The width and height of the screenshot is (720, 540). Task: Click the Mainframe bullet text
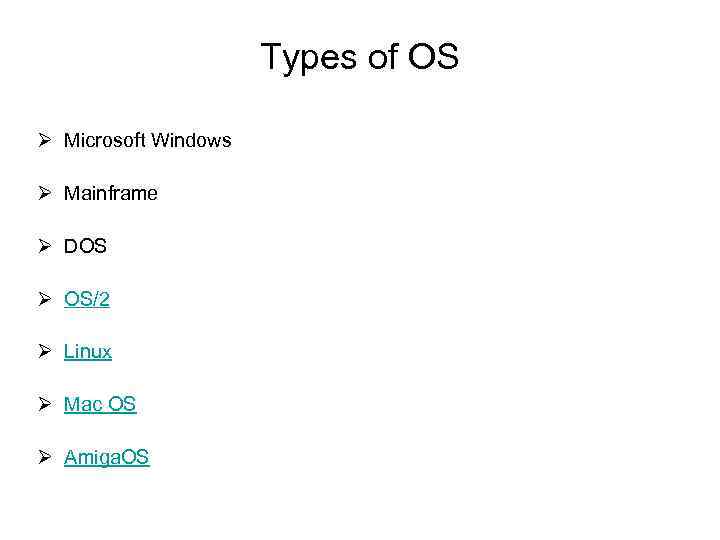110,193
